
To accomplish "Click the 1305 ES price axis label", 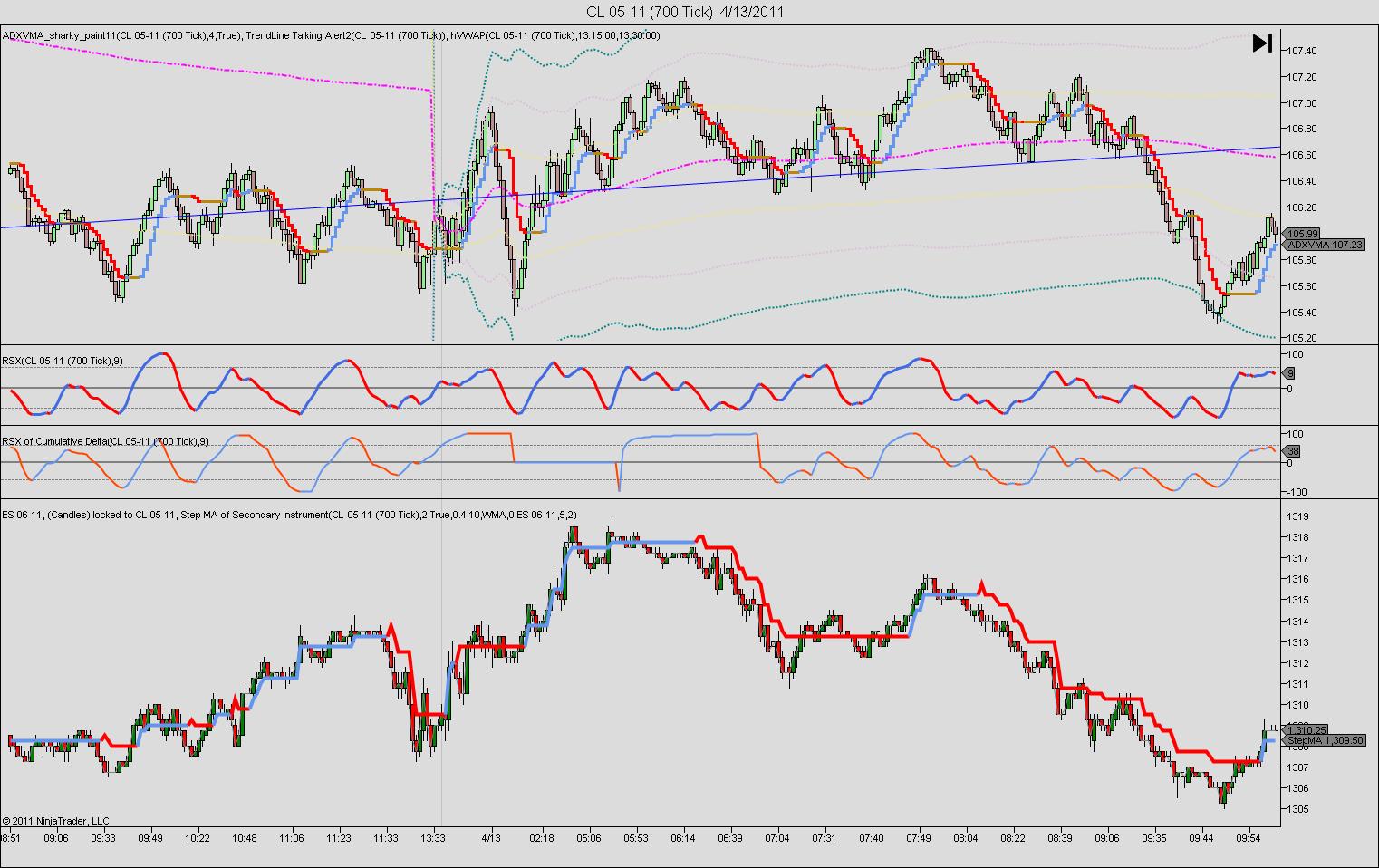I will 1297,809.
